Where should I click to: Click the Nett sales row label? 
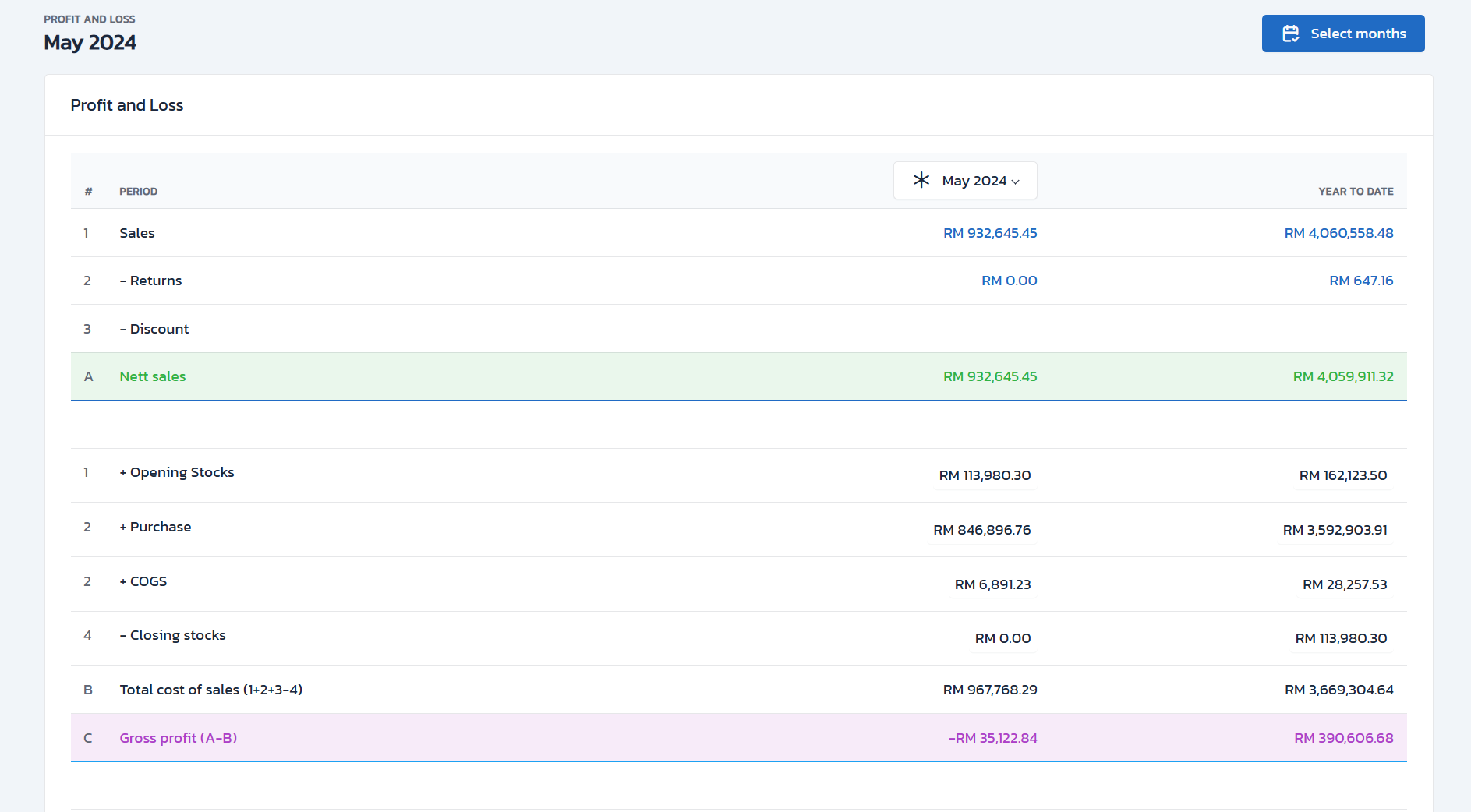point(153,376)
